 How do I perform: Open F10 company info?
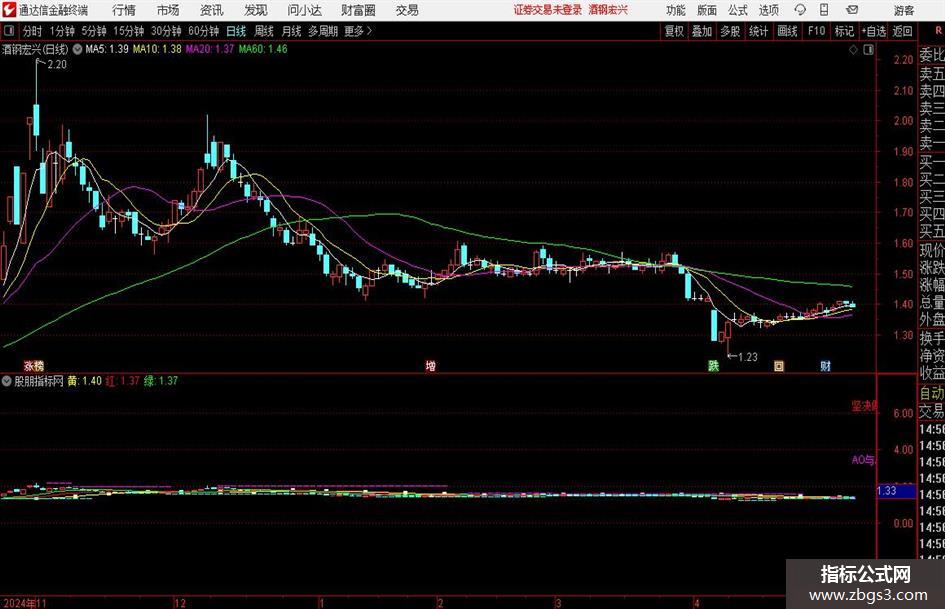817,31
